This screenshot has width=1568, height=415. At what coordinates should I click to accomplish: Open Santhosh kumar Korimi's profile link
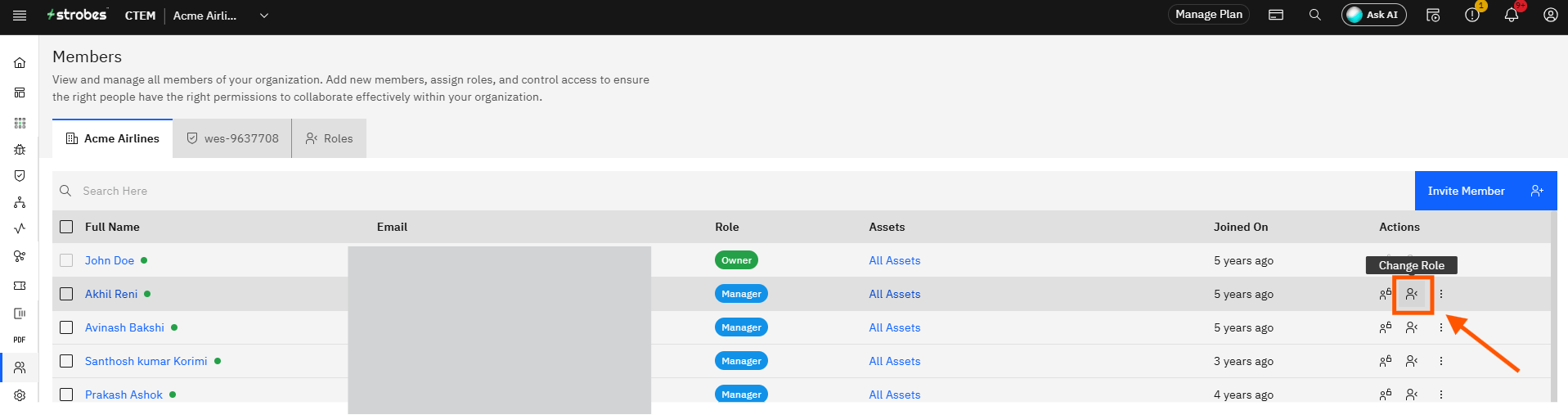tap(146, 361)
